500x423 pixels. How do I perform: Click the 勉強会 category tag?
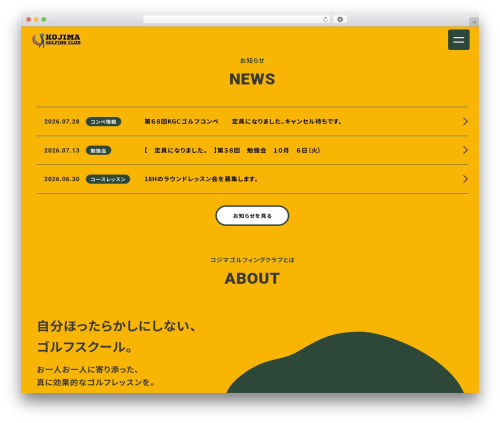pyautogui.click(x=98, y=150)
